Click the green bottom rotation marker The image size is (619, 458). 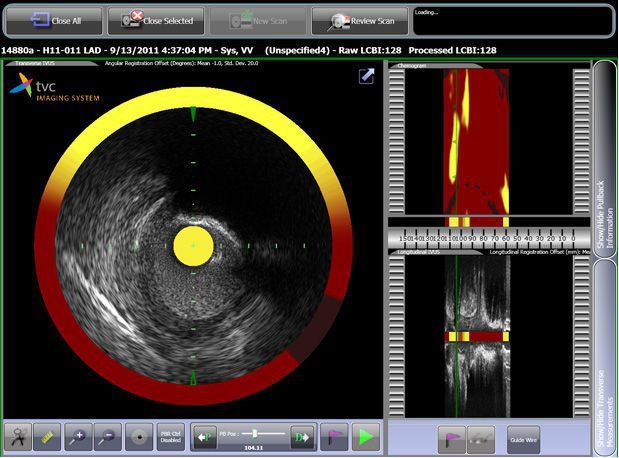pyautogui.click(x=193, y=378)
